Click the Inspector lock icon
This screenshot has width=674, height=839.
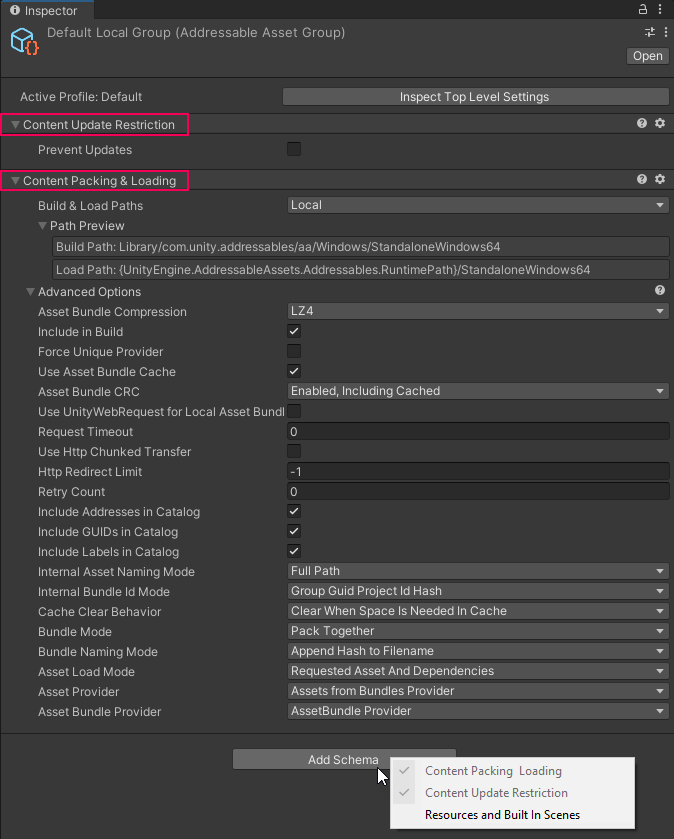tap(644, 9)
